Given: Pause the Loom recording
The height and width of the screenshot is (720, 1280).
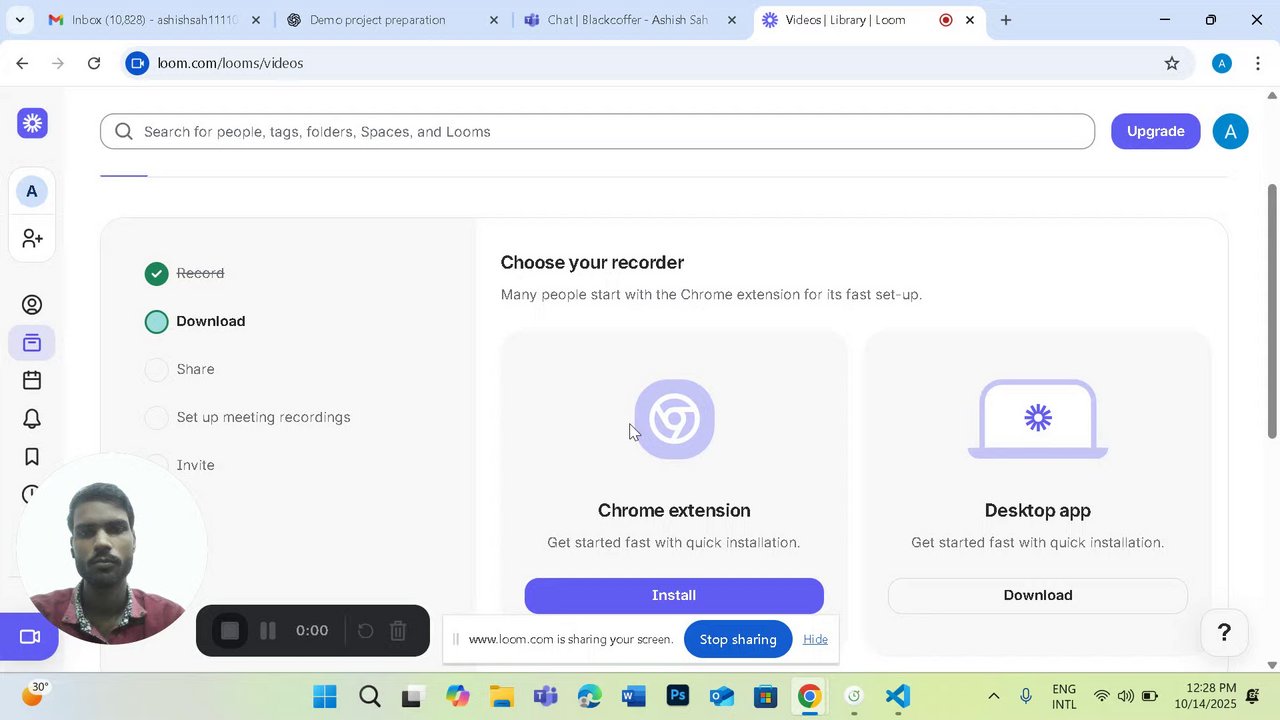Looking at the screenshot, I should point(267,631).
